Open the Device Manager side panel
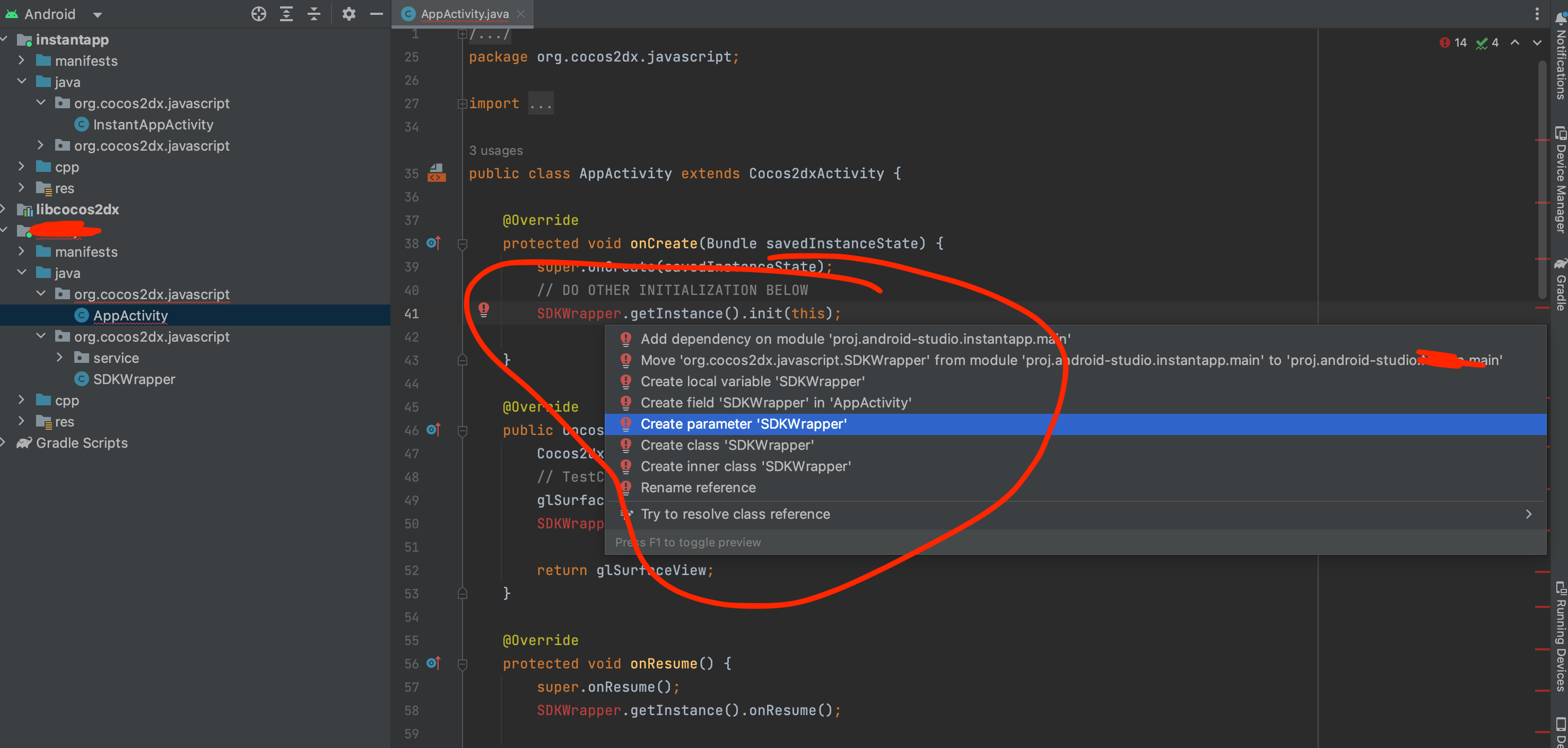This screenshot has height=748, width=1568. pyautogui.click(x=1560, y=179)
